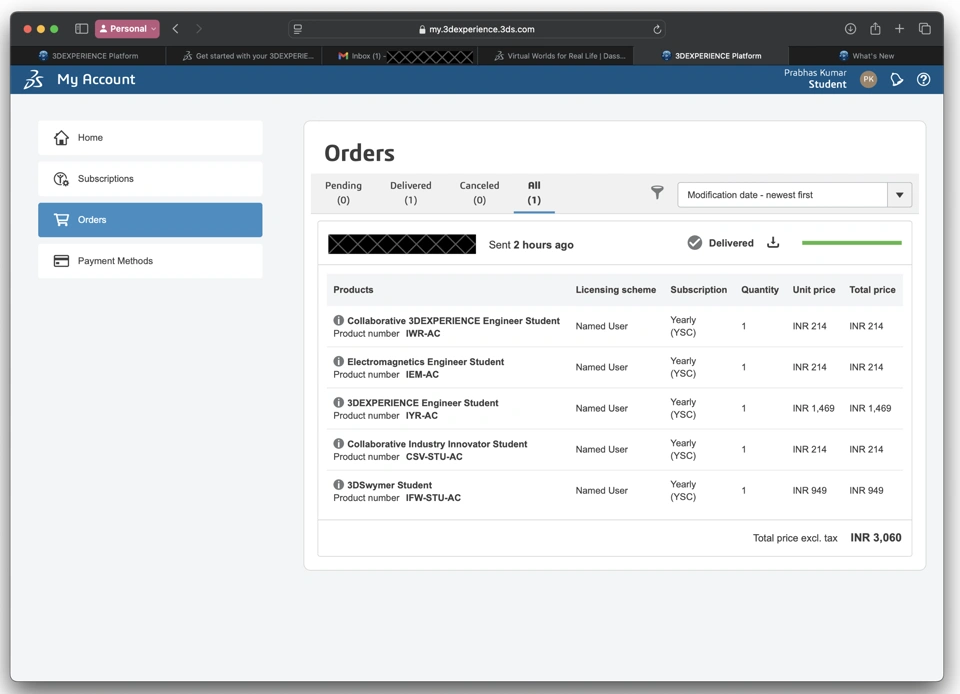Open the What's New browser tab
Image resolution: width=960 pixels, height=694 pixels.
click(x=866, y=56)
